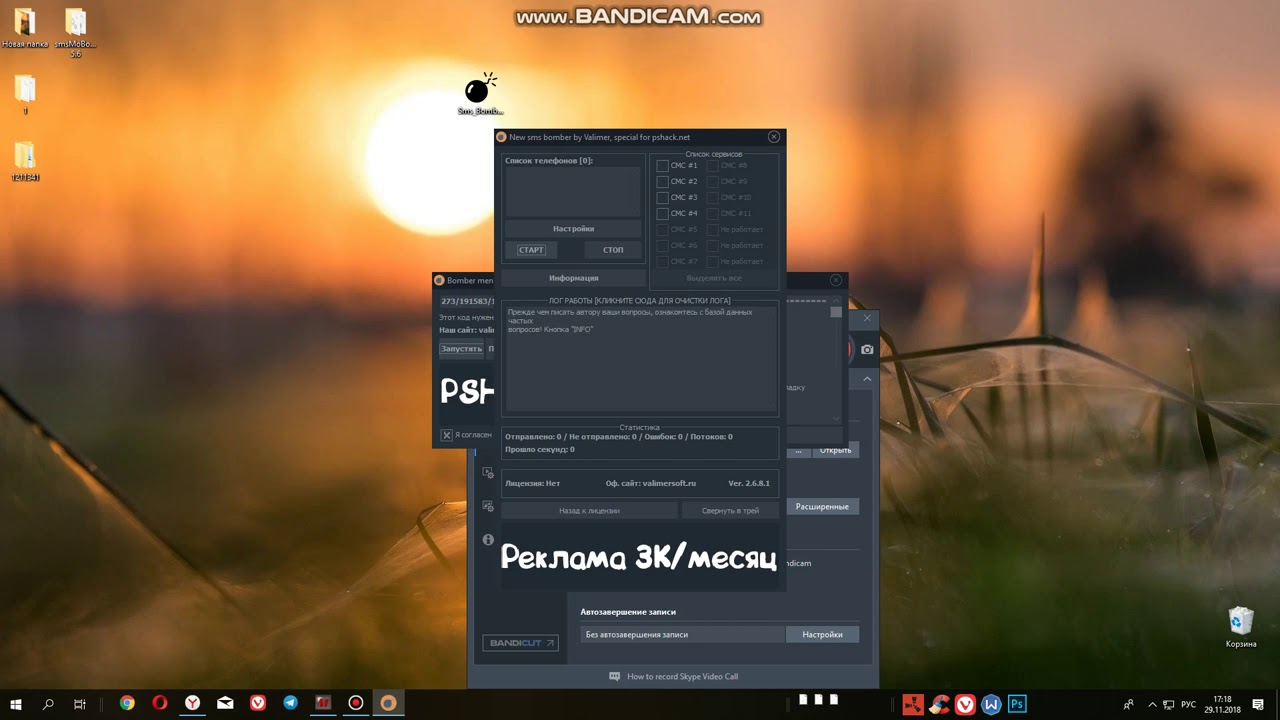
Task: Check the СМС #4 service checkbox
Action: click(x=662, y=214)
